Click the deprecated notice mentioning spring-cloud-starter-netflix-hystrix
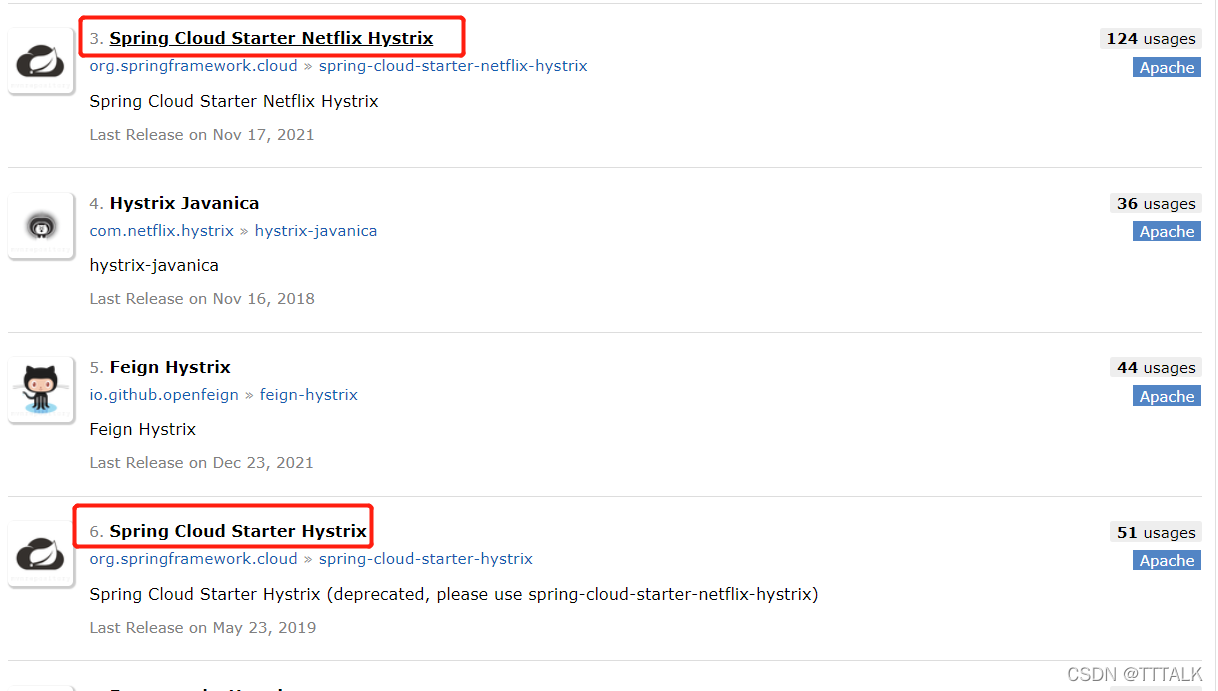The image size is (1218, 691). point(454,595)
